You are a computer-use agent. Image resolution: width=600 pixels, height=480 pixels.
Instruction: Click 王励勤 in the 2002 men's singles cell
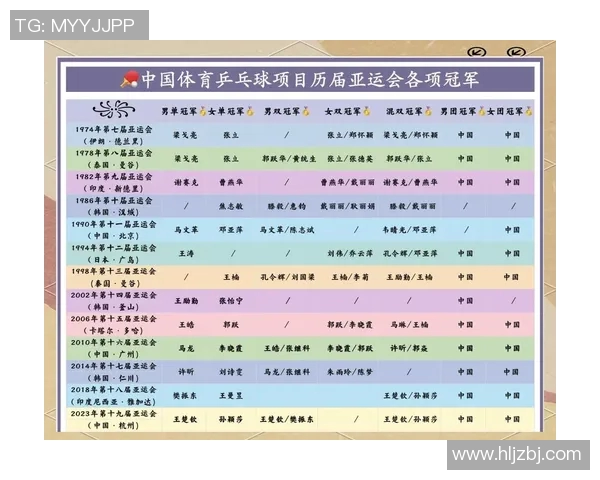click(x=186, y=301)
